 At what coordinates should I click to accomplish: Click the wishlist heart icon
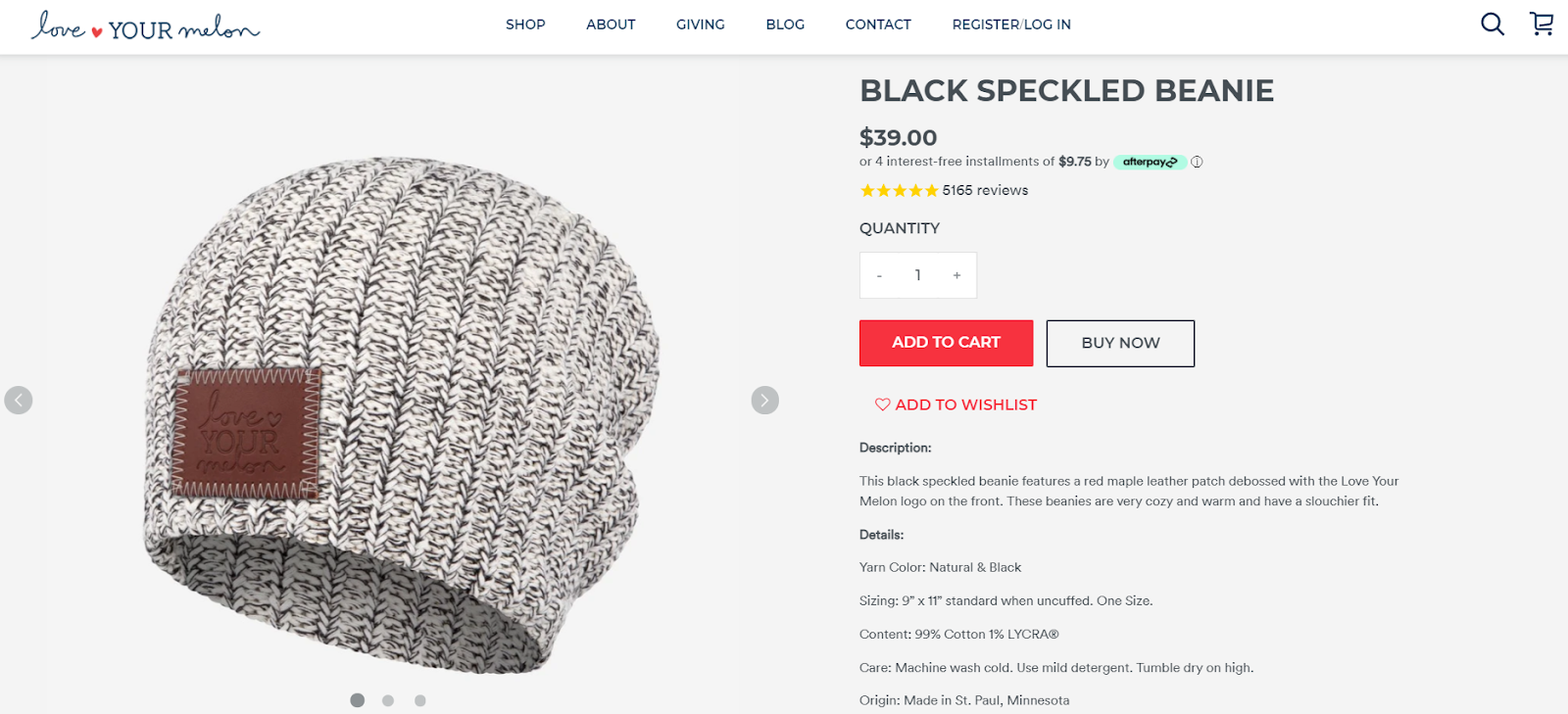click(882, 405)
